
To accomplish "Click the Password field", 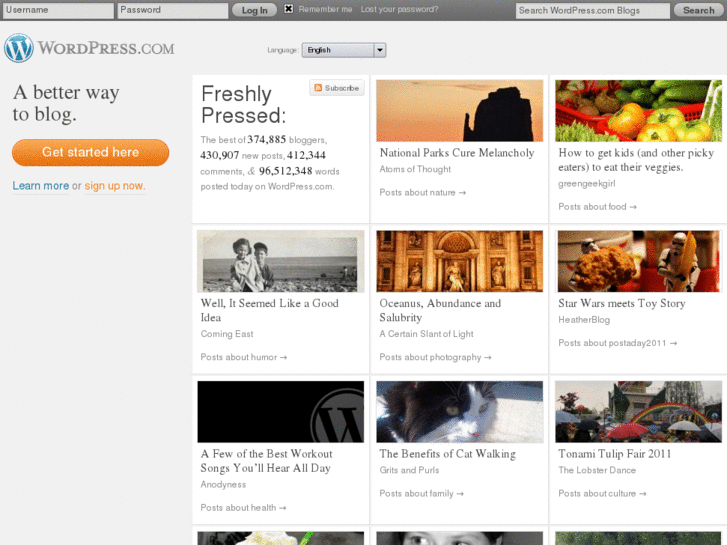I will pos(172,10).
